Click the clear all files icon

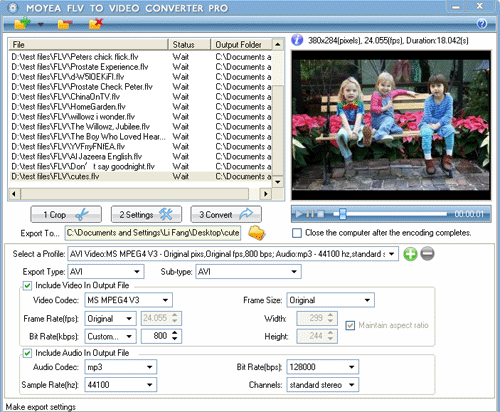pyautogui.click(x=96, y=24)
